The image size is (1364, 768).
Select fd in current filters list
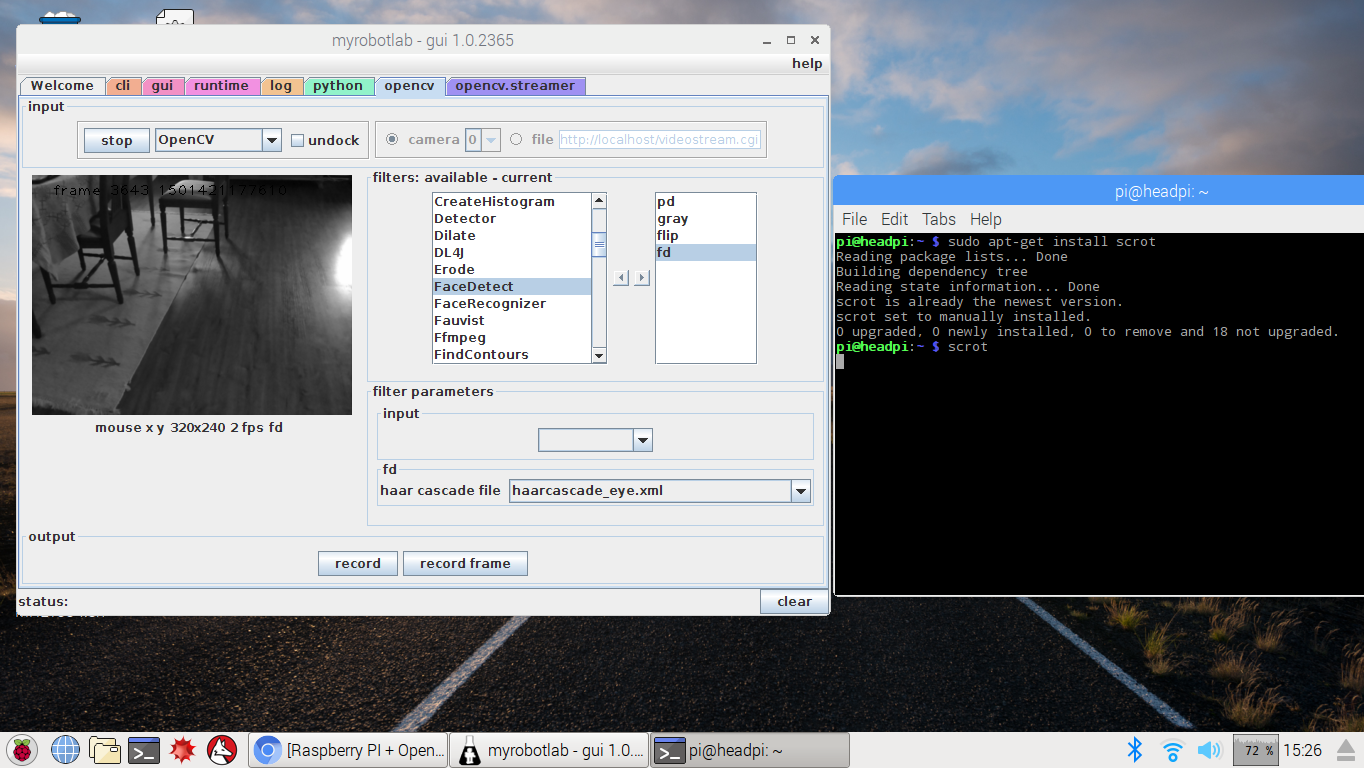(706, 253)
